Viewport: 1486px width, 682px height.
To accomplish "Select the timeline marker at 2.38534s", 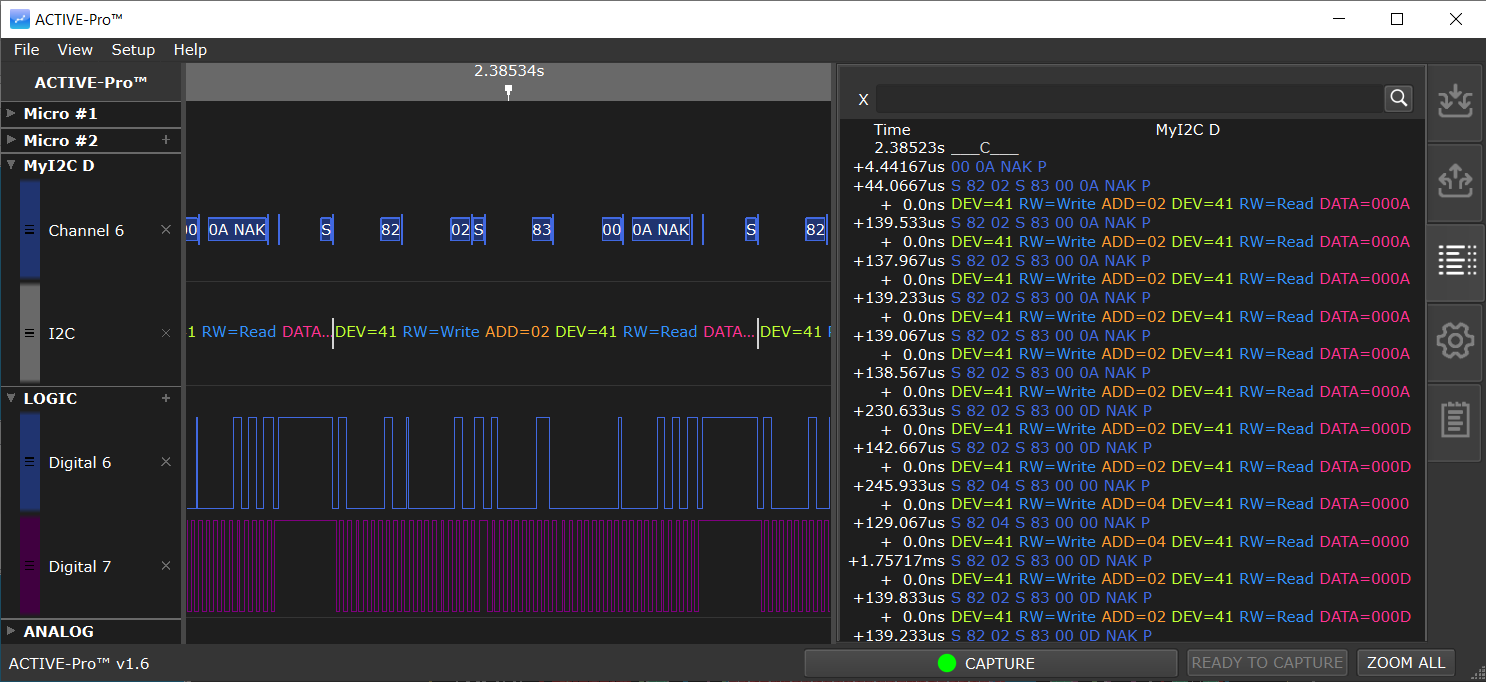I will pos(508,90).
